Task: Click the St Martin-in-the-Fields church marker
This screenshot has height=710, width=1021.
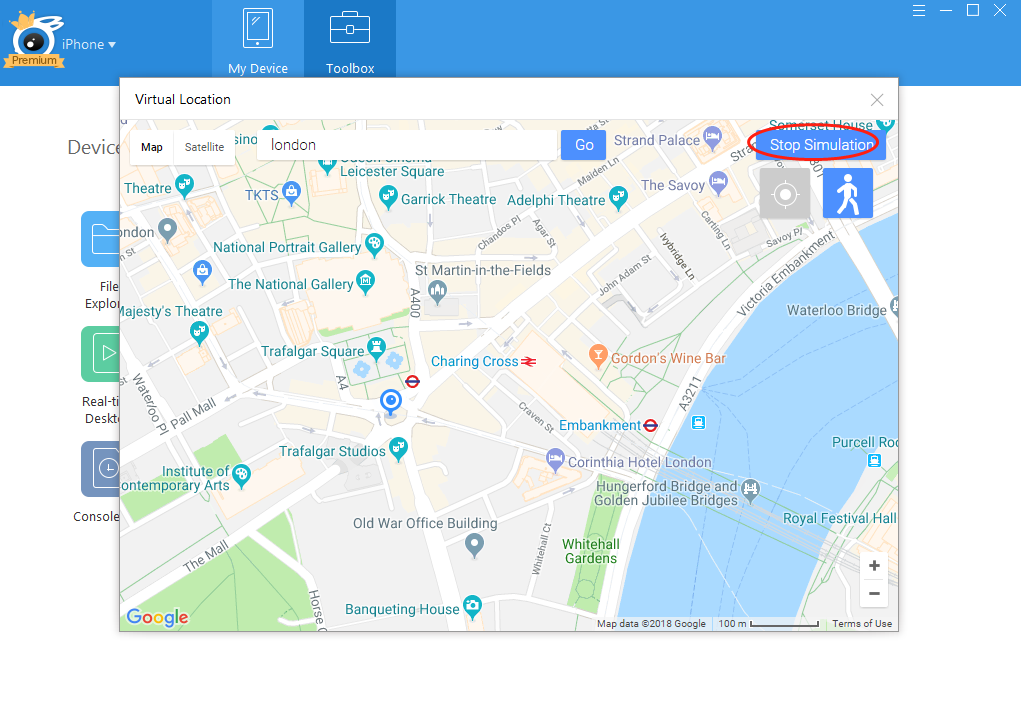Action: tap(438, 292)
